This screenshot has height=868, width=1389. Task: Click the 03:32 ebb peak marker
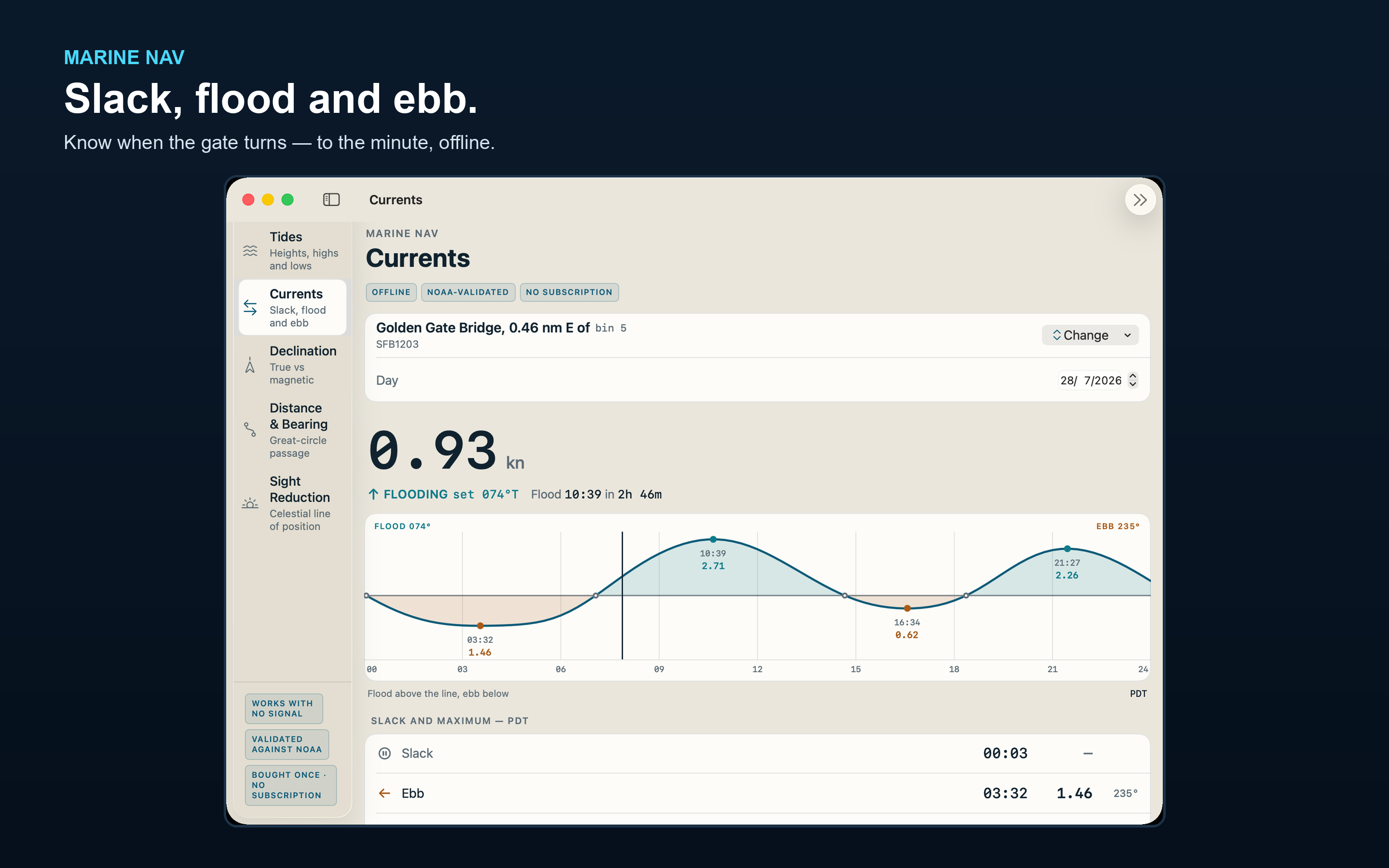click(480, 626)
